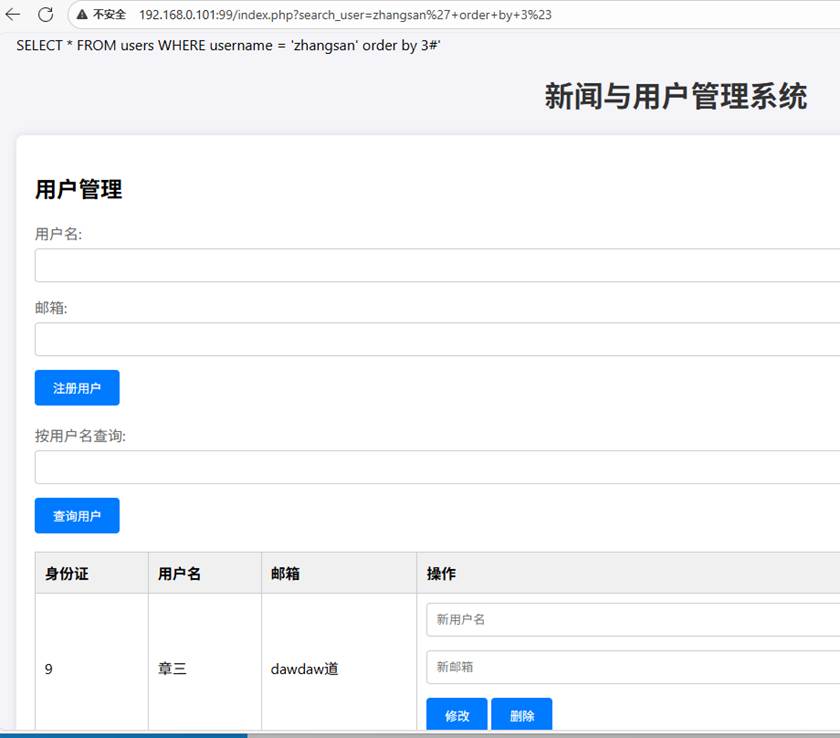840x738 pixels.
Task: Reload the page with the refresh icon
Action: [x=46, y=14]
